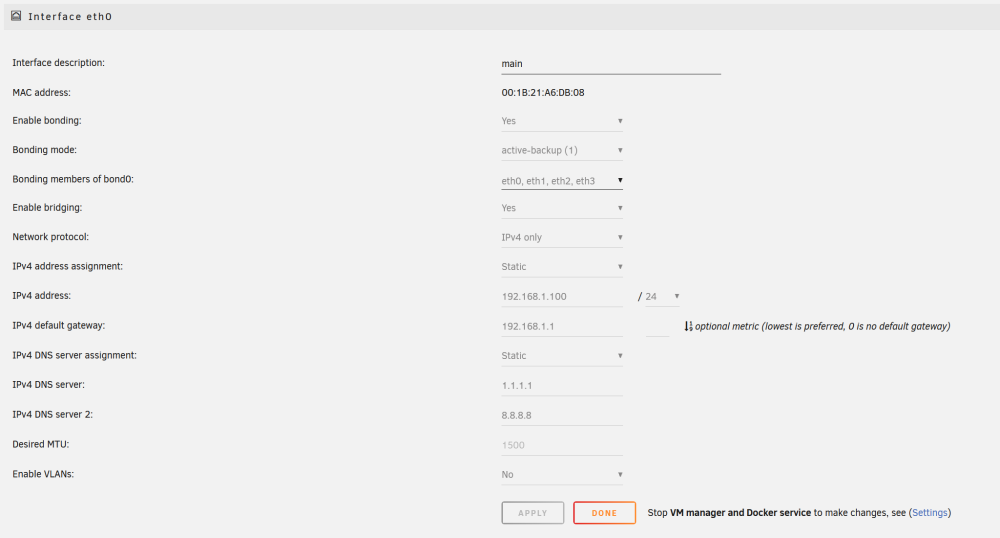This screenshot has height=538, width=1000.
Task: Click the 'Network protocol:' label
Action: pyautogui.click(x=50, y=237)
